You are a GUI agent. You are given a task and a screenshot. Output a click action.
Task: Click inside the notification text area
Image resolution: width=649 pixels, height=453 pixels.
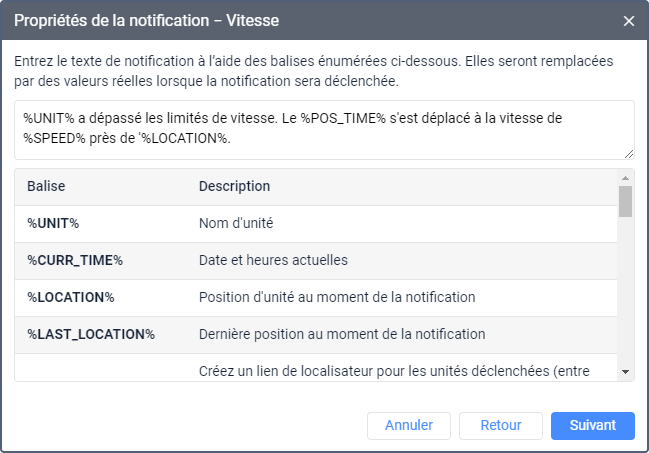tap(323, 130)
